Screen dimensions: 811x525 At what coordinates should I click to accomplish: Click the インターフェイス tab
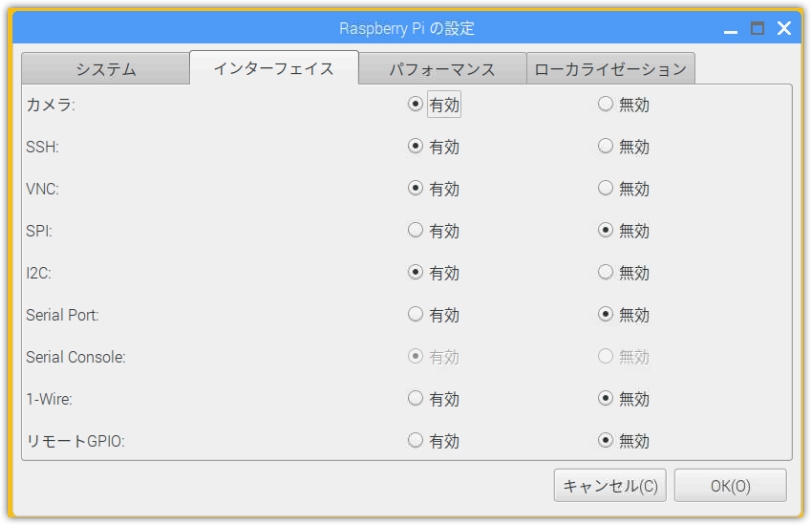(x=274, y=69)
